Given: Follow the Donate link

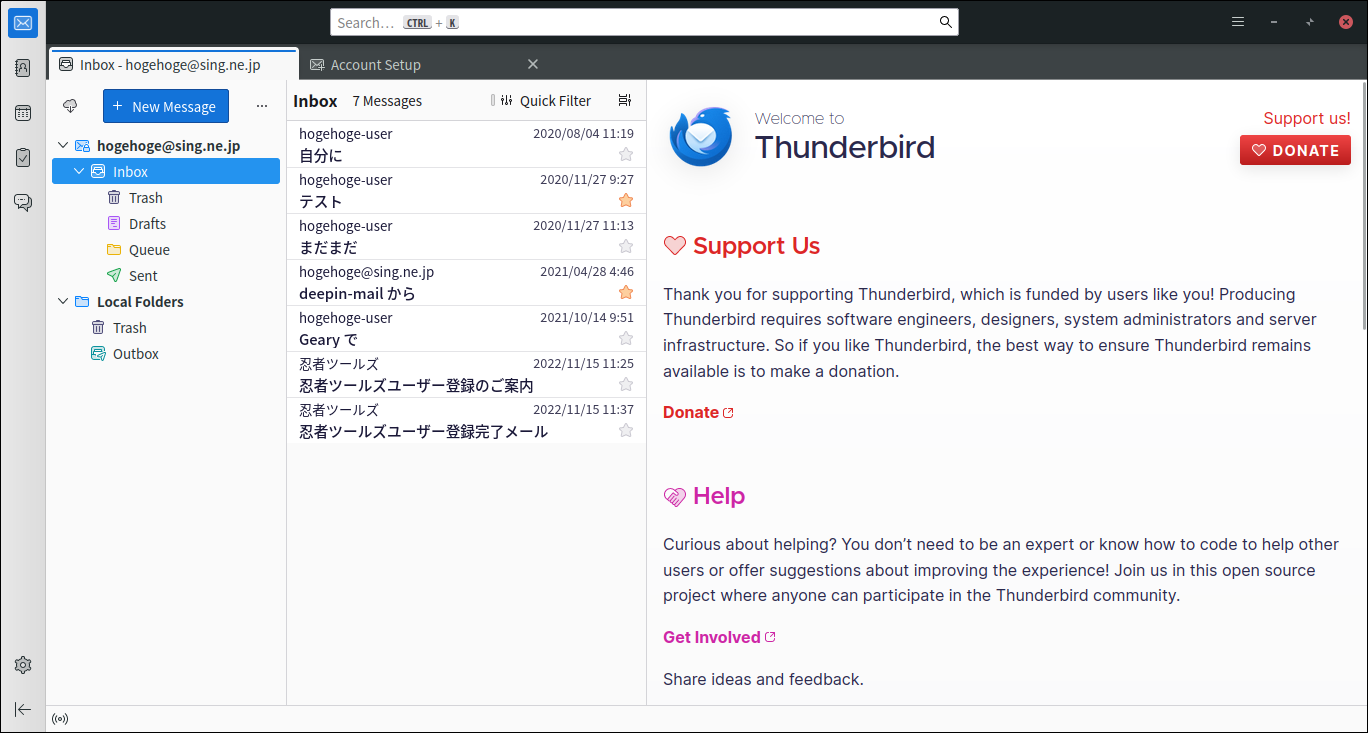Looking at the screenshot, I should click(x=698, y=412).
